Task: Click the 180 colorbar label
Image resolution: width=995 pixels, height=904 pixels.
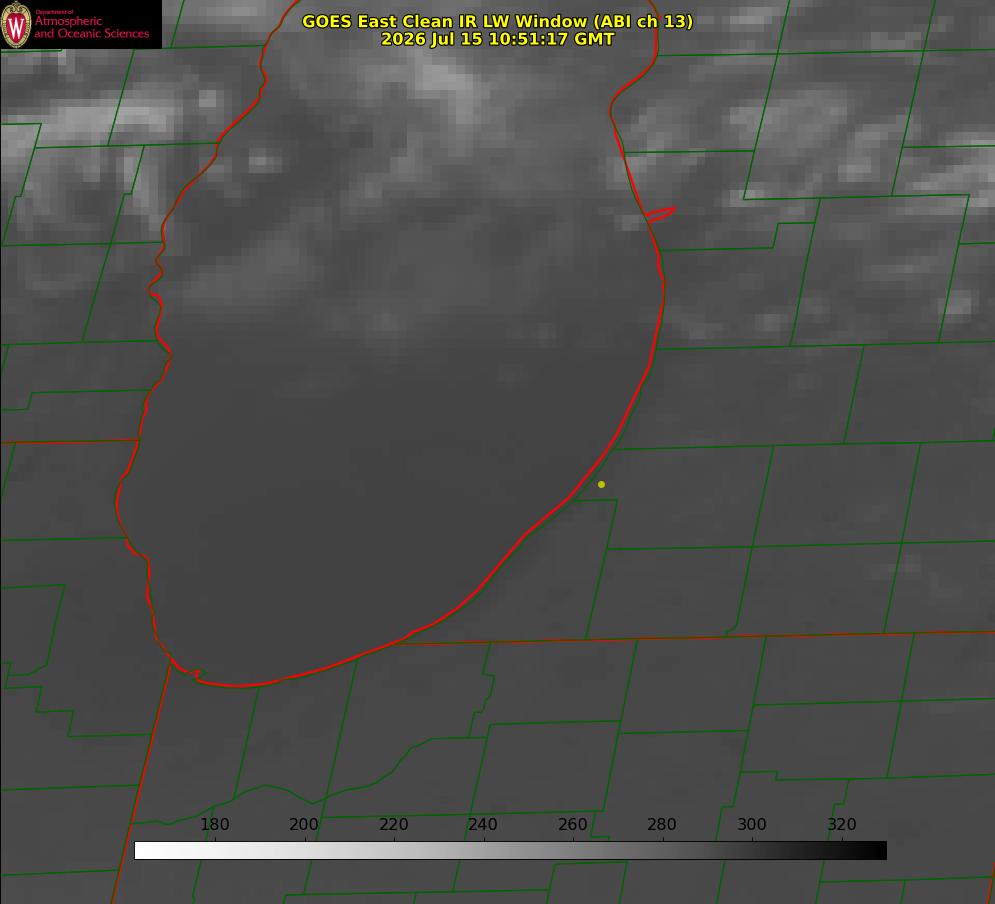Action: tap(214, 824)
